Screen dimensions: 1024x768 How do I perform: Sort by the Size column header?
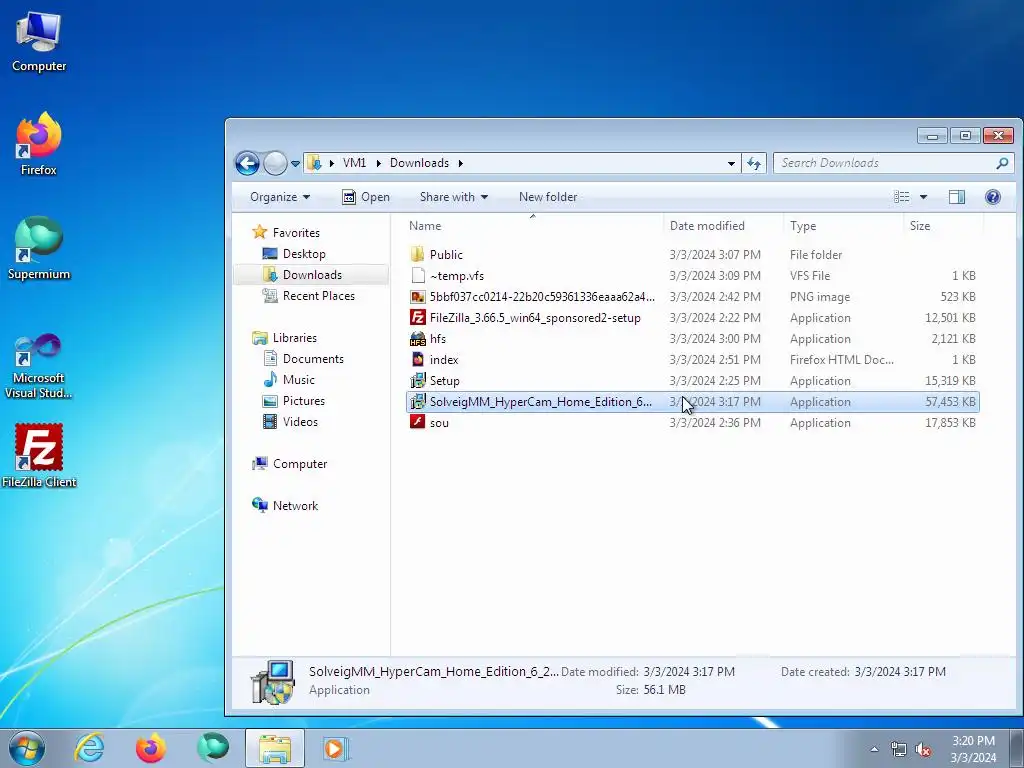point(943,226)
